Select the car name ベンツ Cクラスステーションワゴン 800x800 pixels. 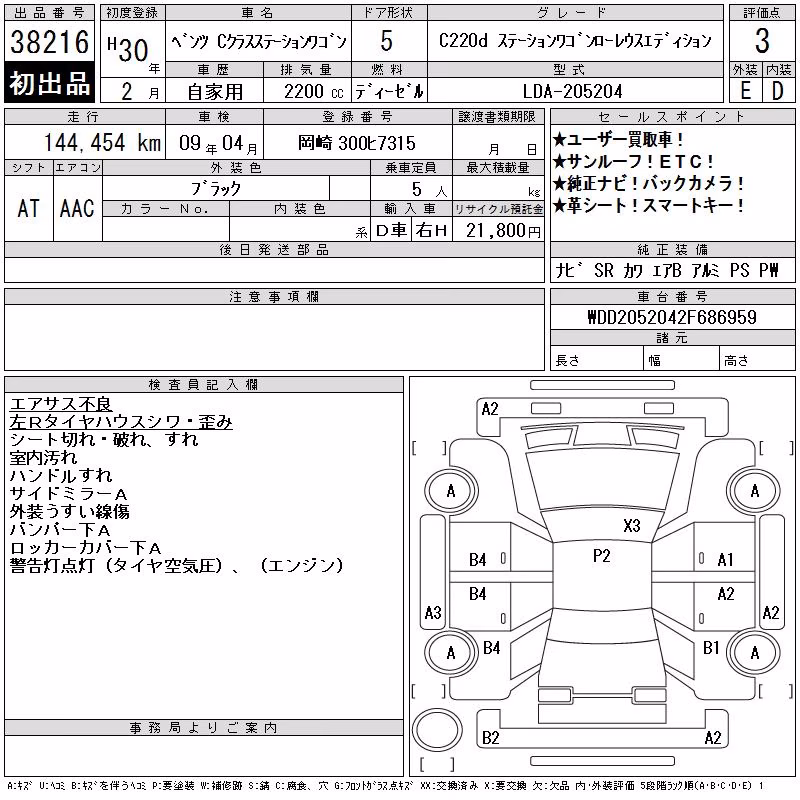[x=259, y=42]
